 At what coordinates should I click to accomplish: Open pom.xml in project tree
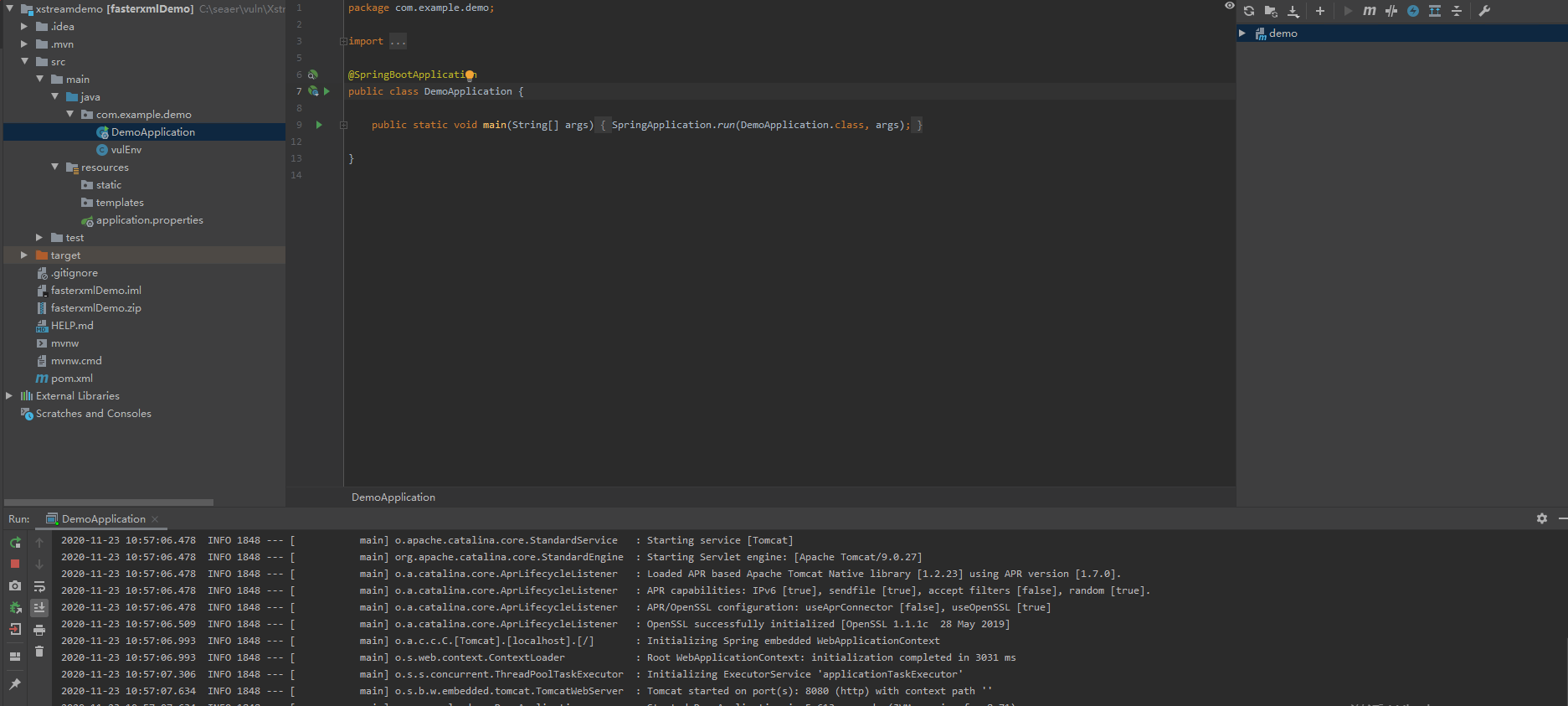coord(71,379)
